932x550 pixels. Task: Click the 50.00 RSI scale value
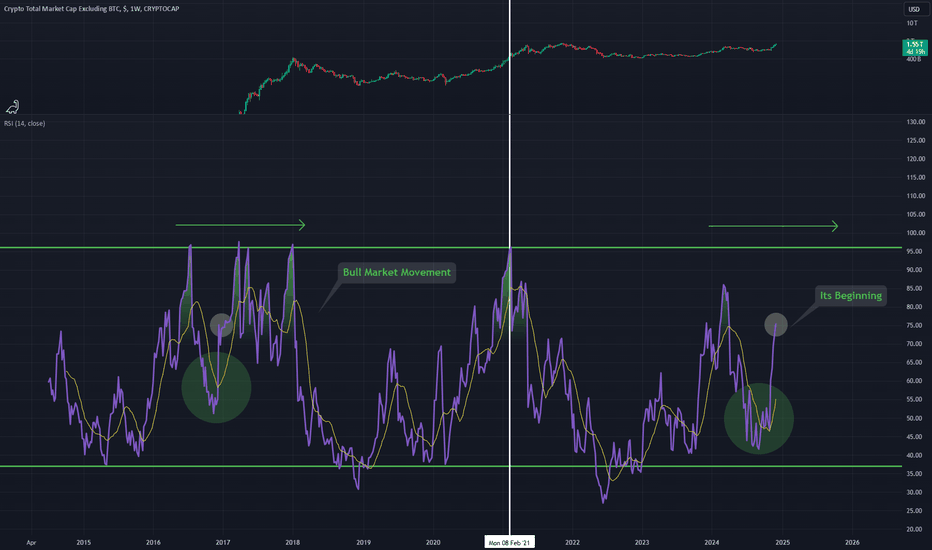pyautogui.click(x=915, y=418)
